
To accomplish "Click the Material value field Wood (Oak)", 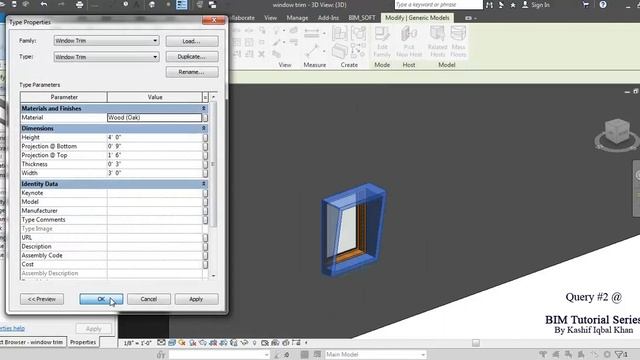I will [x=154, y=118].
